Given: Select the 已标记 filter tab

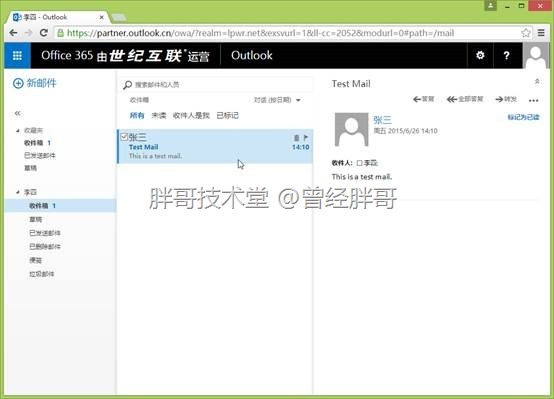Looking at the screenshot, I should (228, 116).
